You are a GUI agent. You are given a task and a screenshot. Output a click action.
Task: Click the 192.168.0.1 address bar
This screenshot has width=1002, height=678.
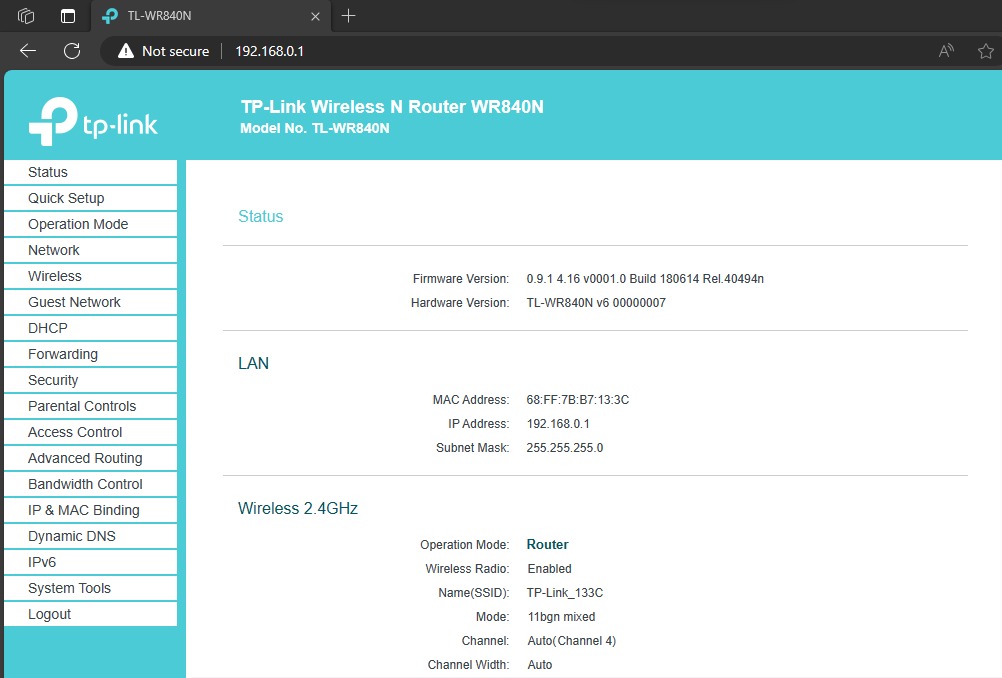tap(270, 51)
